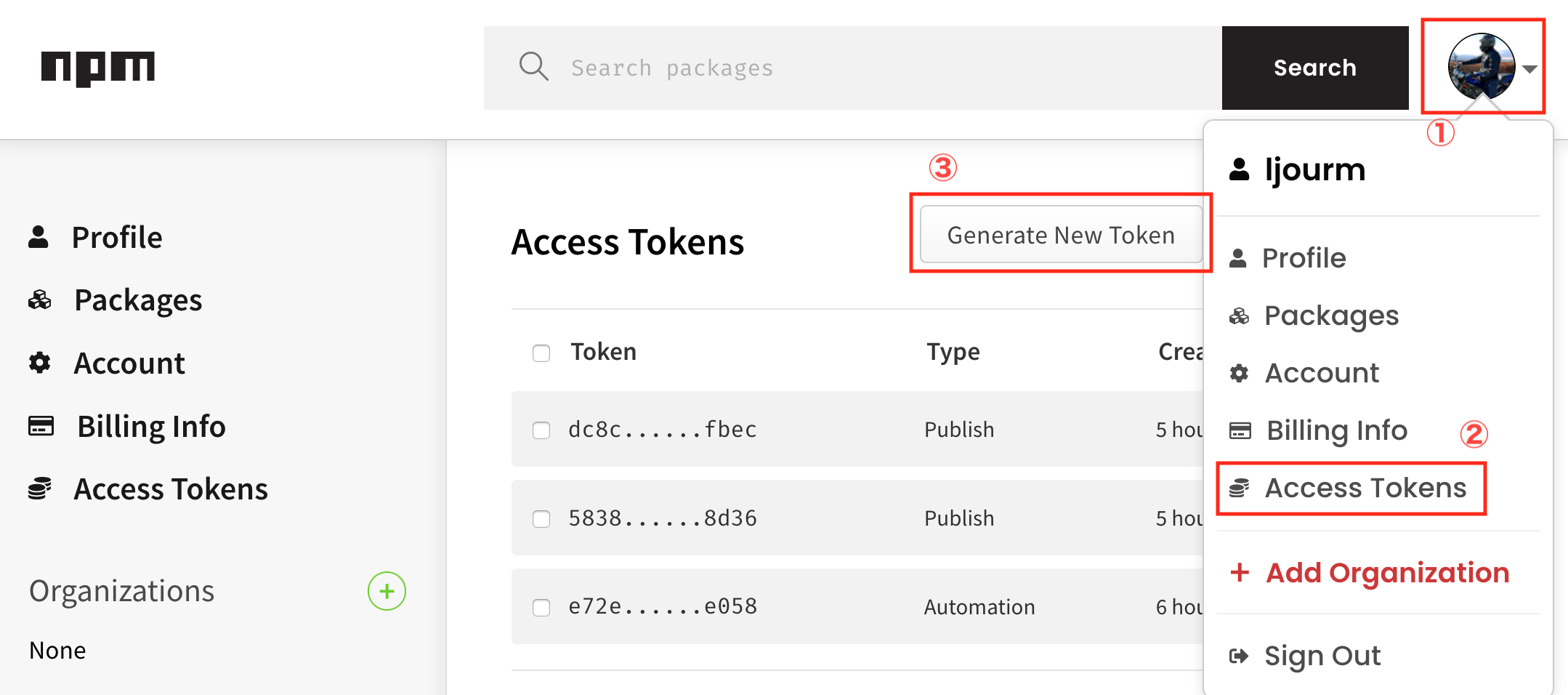The height and width of the screenshot is (695, 1568).
Task: Click the magnifying glass search icon
Action: (533, 67)
